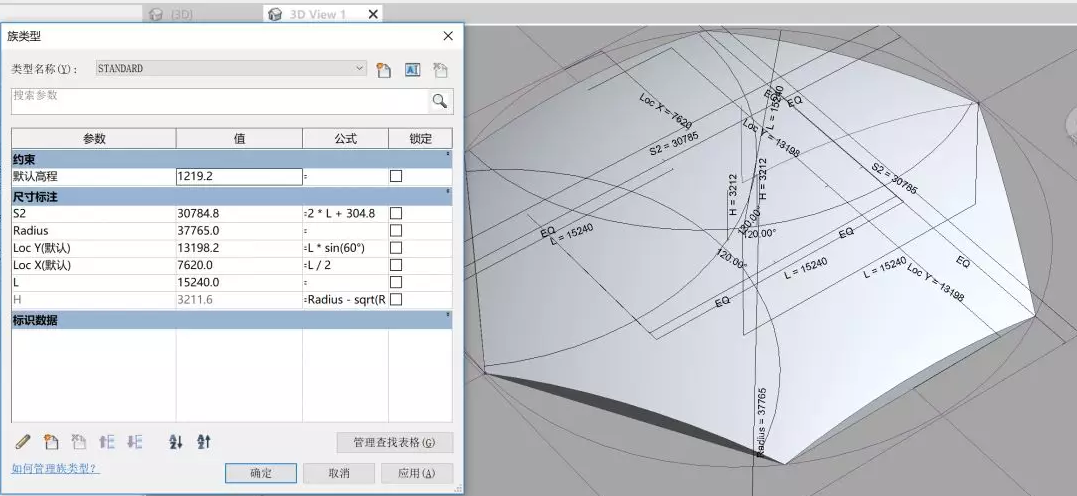
Task: Click the New Parameter icon at bottom
Action: [x=51, y=442]
